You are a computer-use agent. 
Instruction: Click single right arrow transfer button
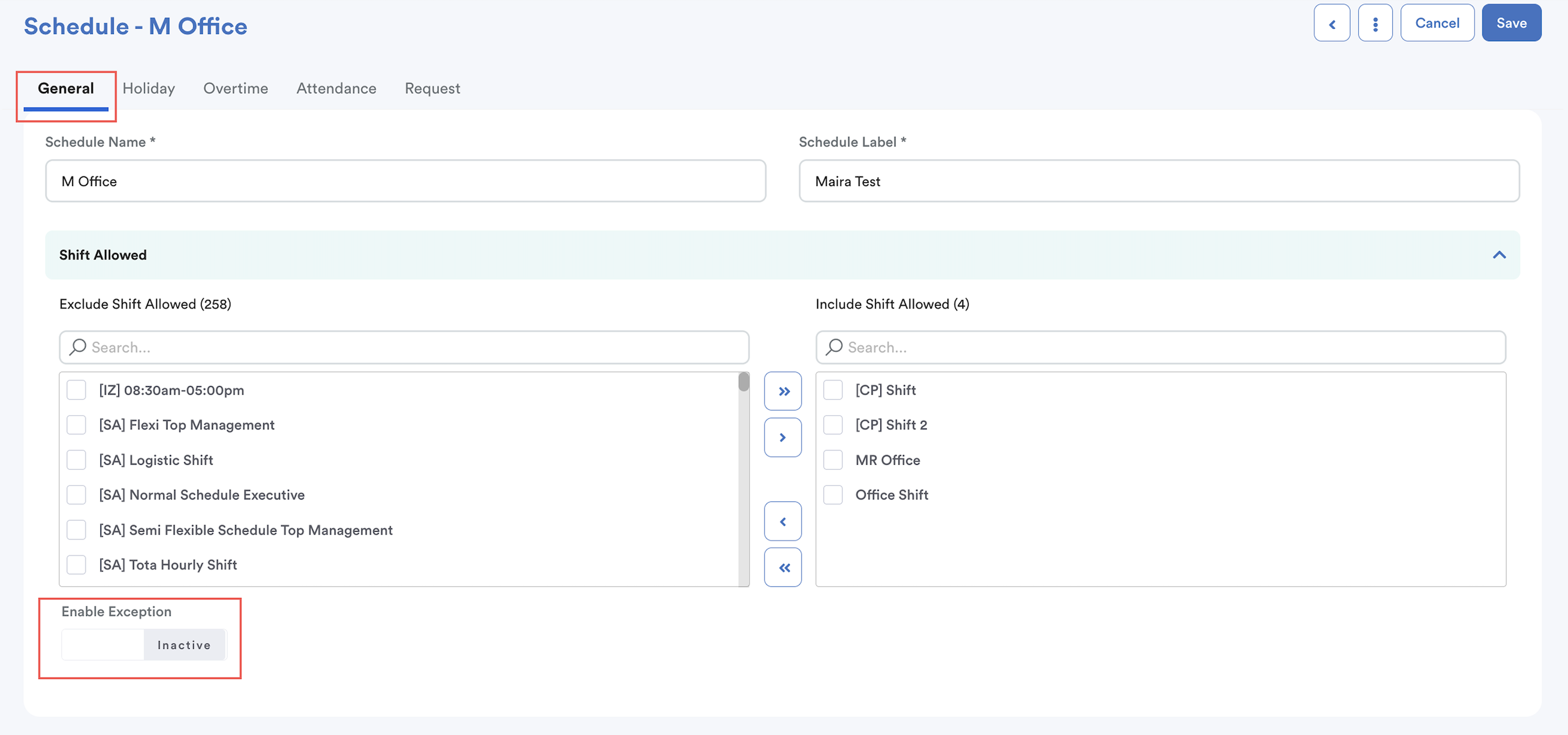(783, 438)
